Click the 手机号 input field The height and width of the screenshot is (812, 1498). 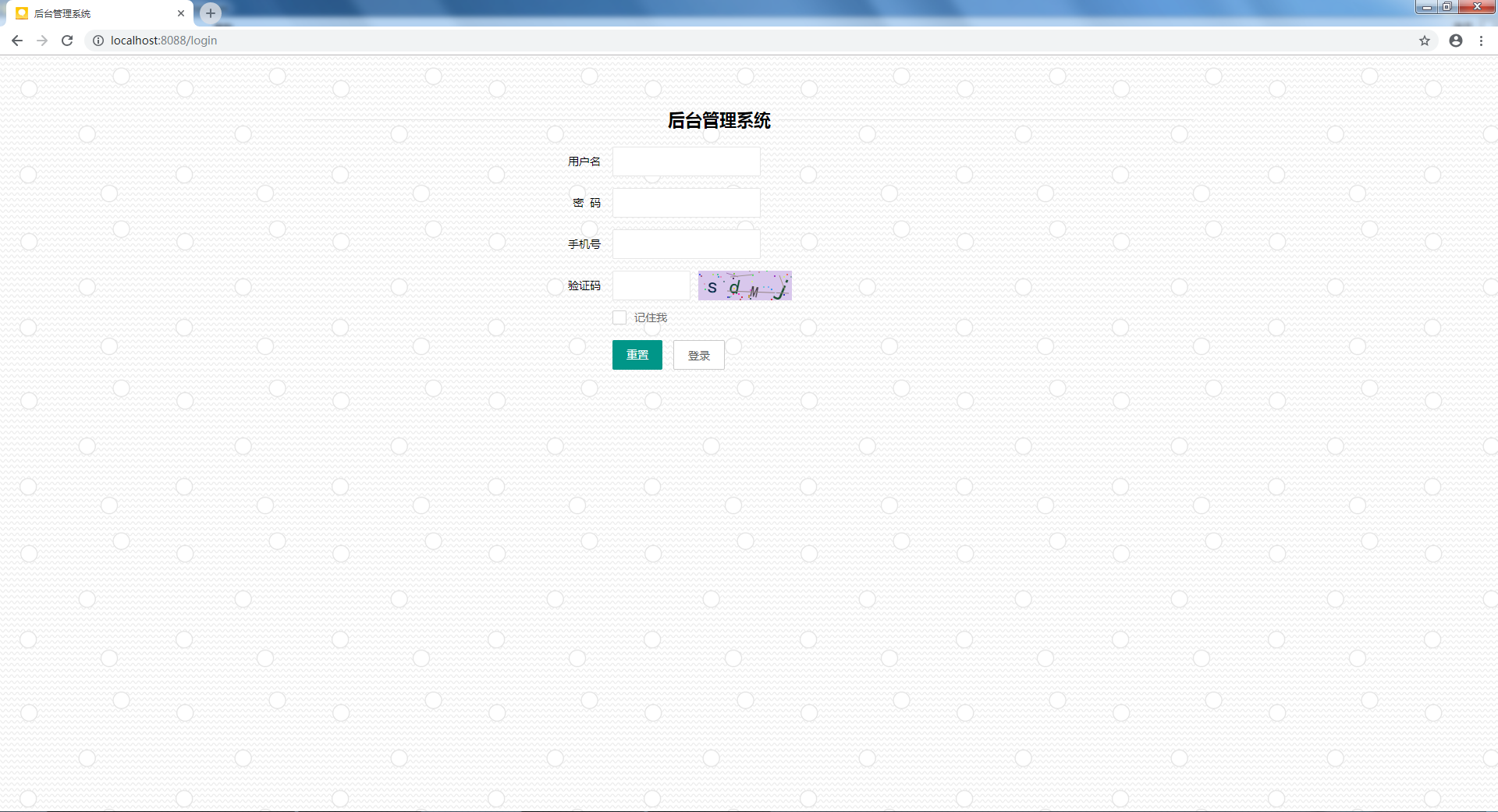tap(686, 244)
